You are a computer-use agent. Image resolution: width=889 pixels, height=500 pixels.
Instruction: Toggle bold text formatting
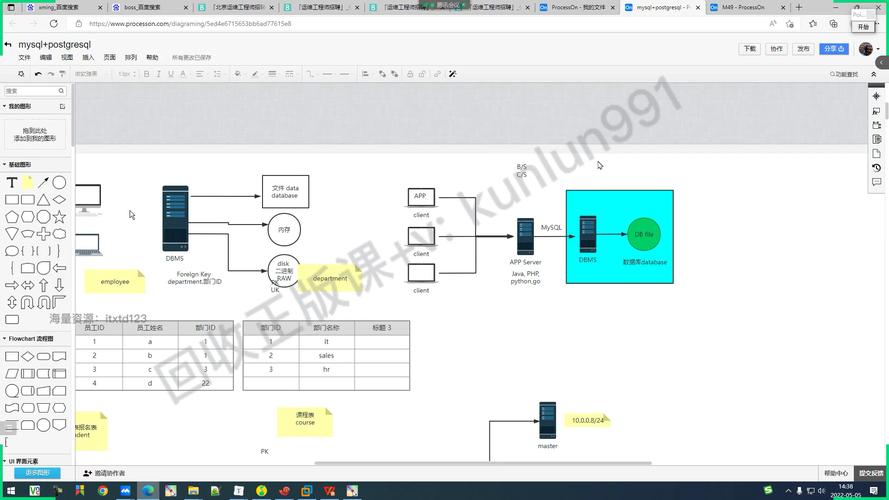click(146, 74)
